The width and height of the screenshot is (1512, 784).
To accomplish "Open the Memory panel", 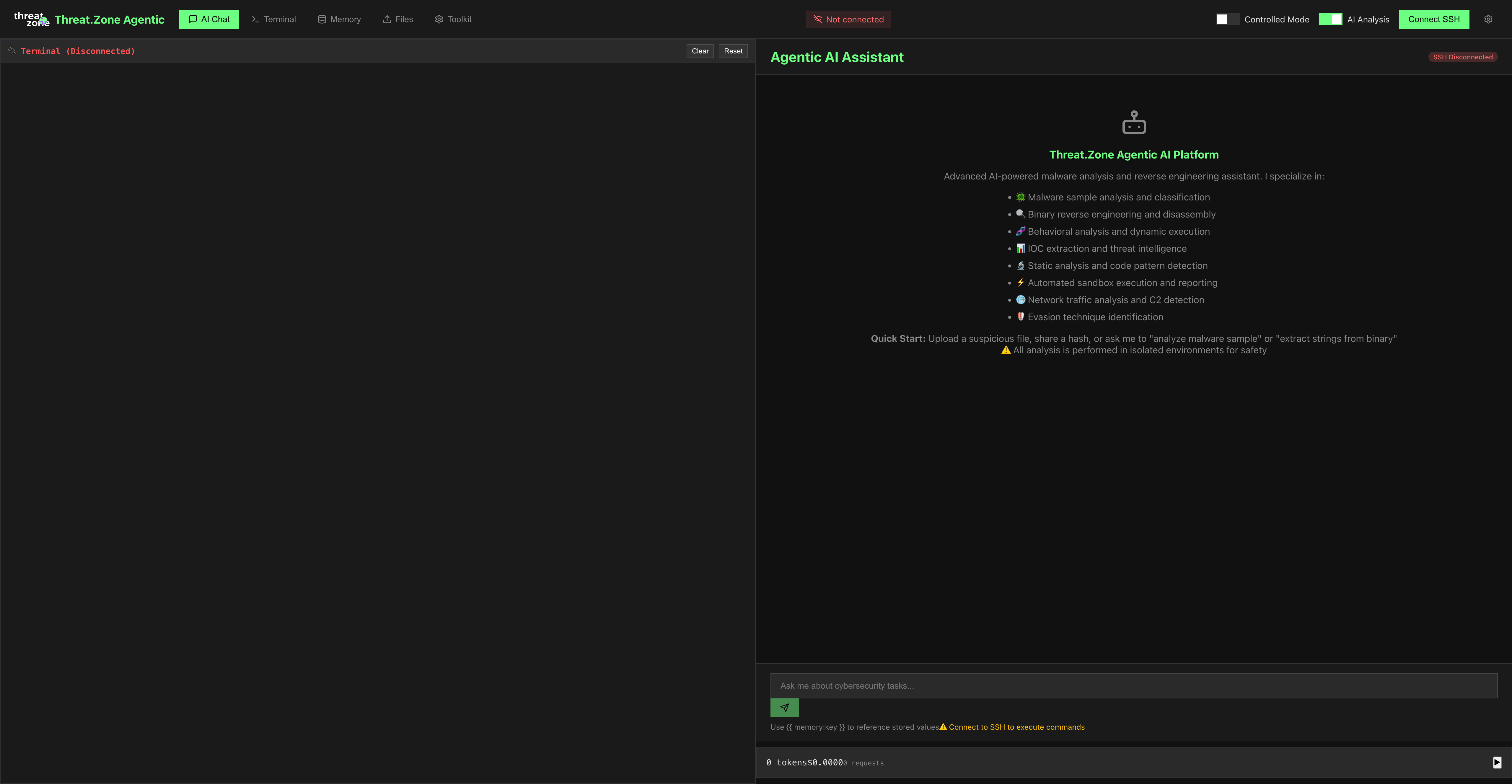I will [x=339, y=19].
